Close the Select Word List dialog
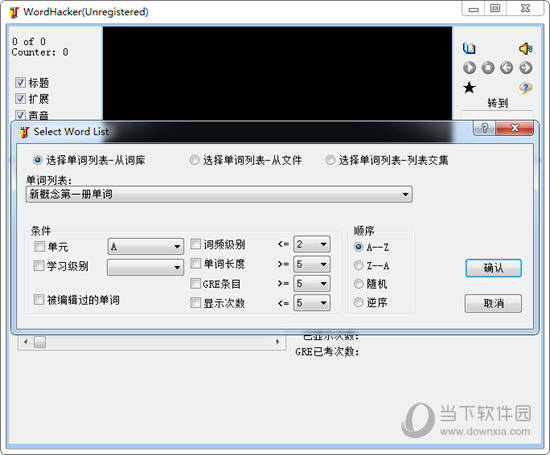 pos(515,128)
